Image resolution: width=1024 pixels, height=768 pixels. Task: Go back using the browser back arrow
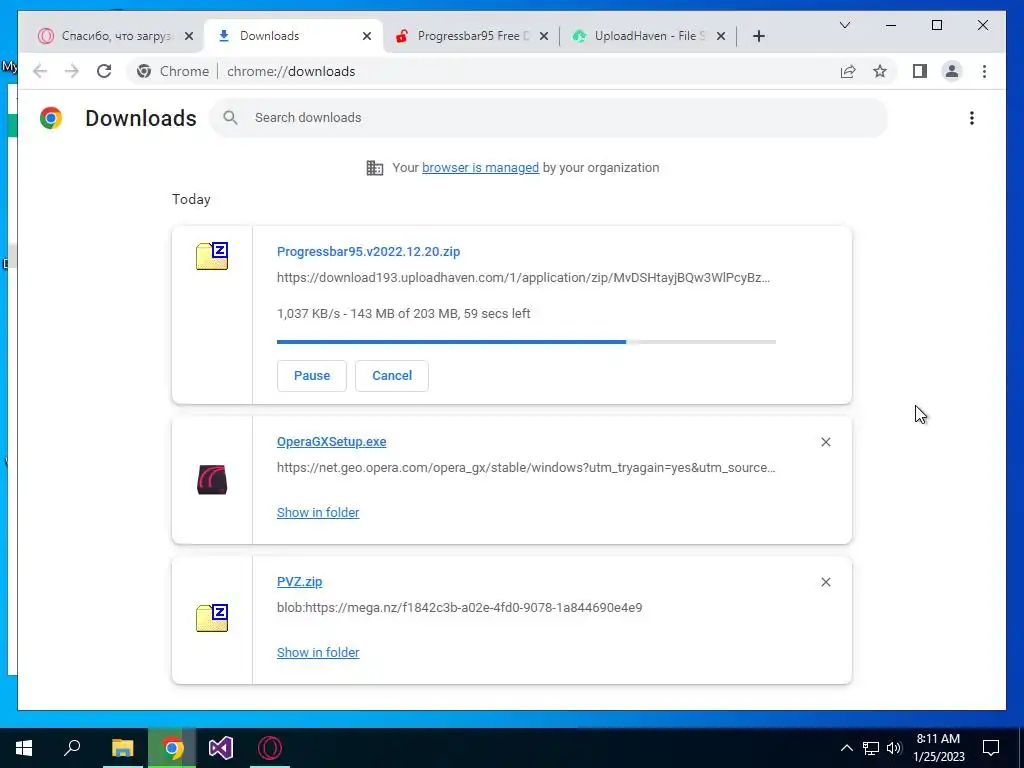[x=40, y=71]
